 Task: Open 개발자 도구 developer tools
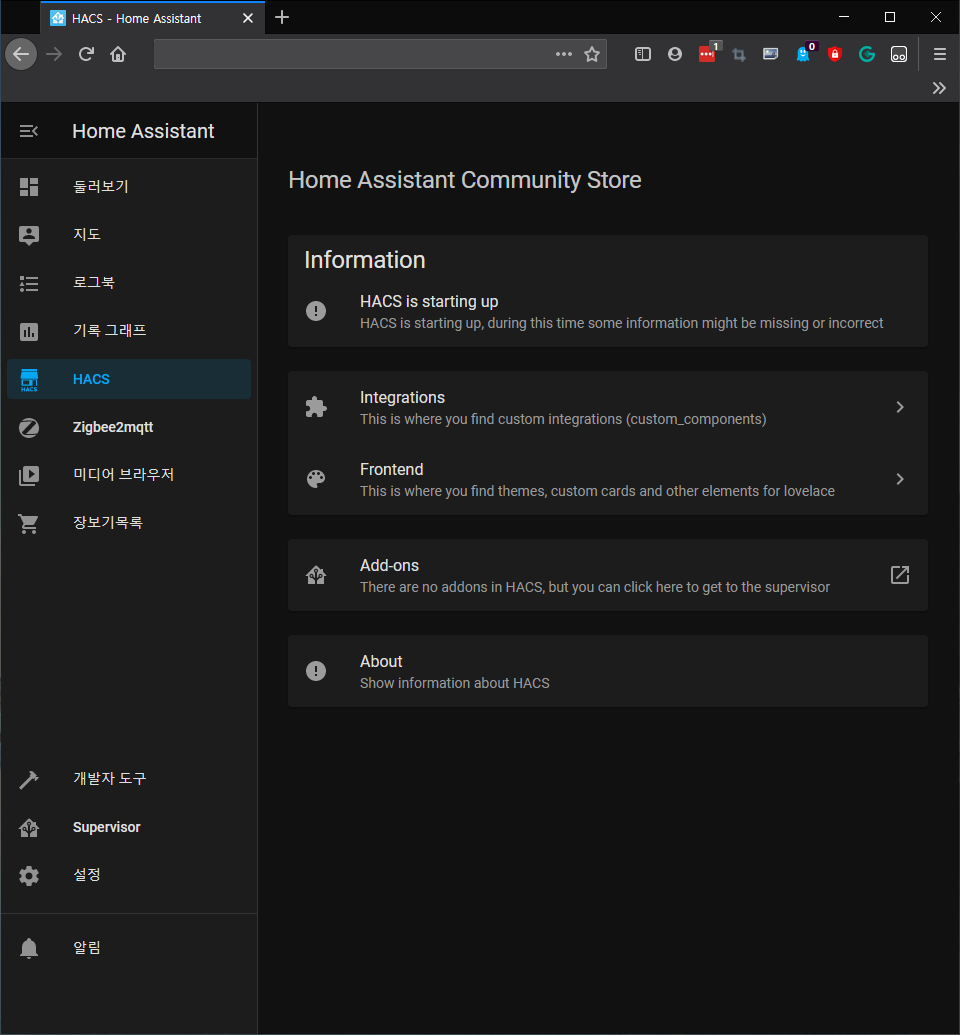click(129, 779)
